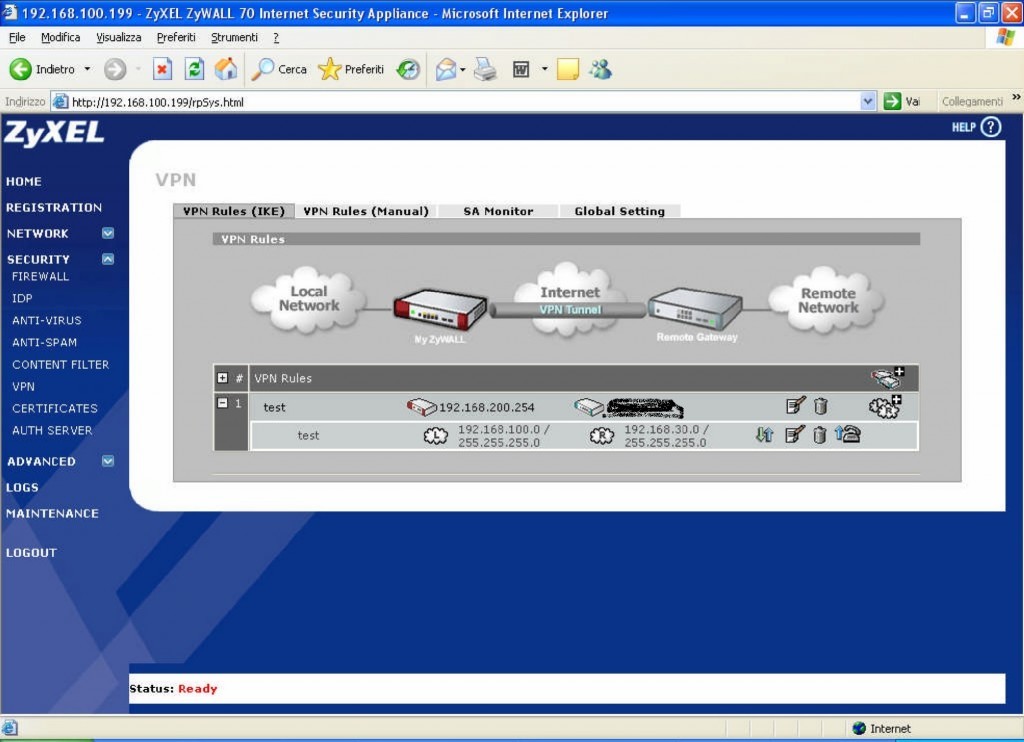Open the Back button history dropdown arrow
This screenshot has height=742, width=1024.
point(87,69)
